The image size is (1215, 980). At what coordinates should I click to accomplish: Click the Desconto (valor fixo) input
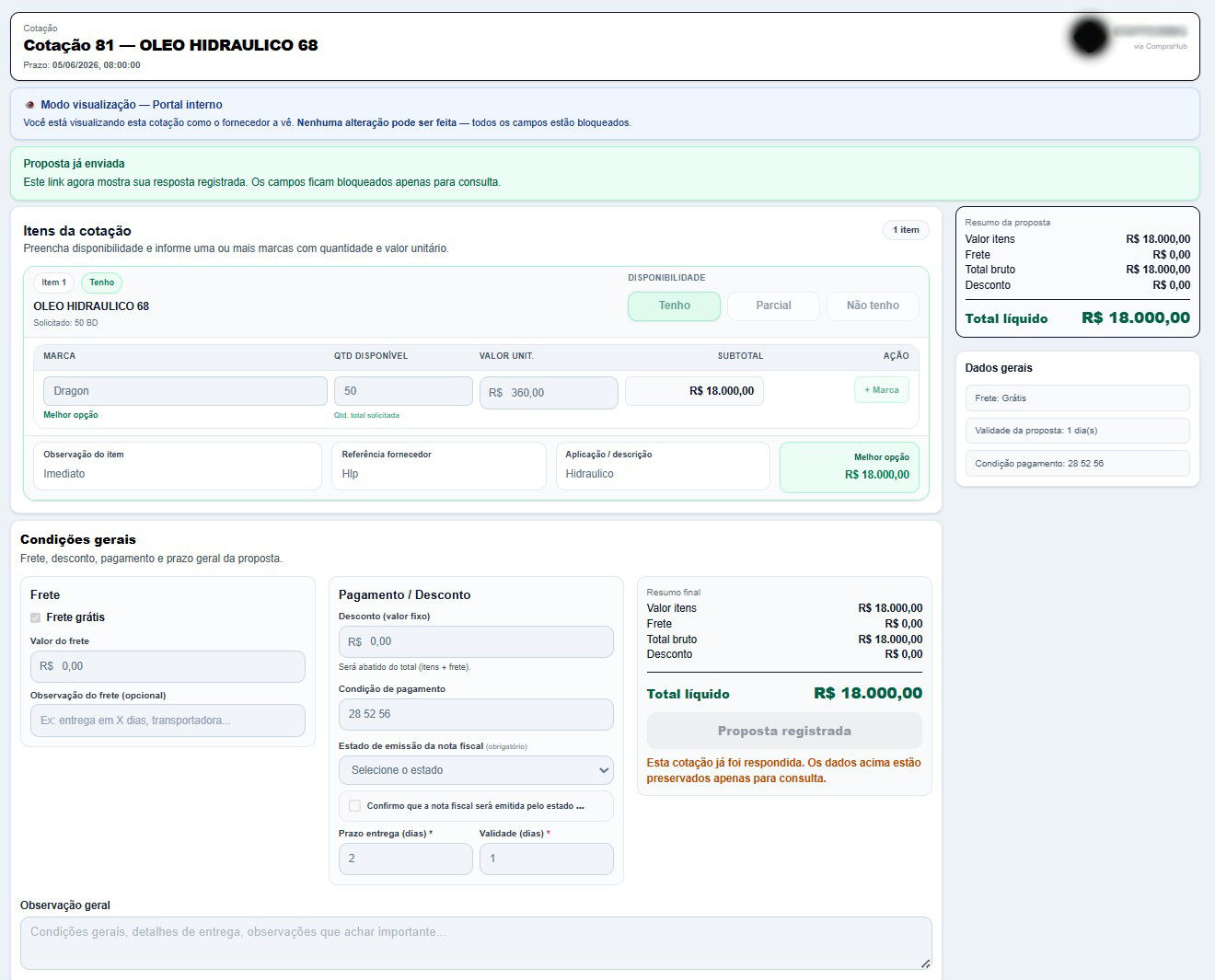pyautogui.click(x=476, y=641)
